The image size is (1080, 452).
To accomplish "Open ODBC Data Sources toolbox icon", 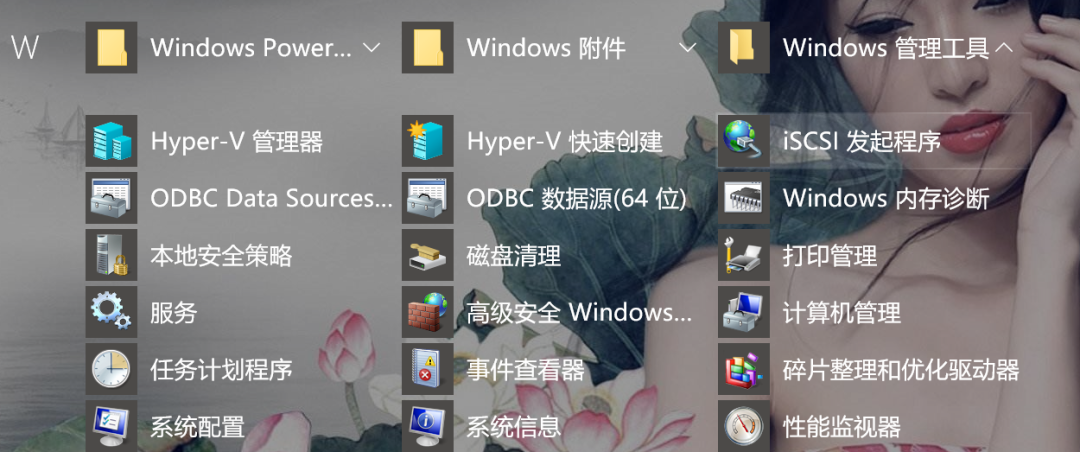I will coord(112,198).
